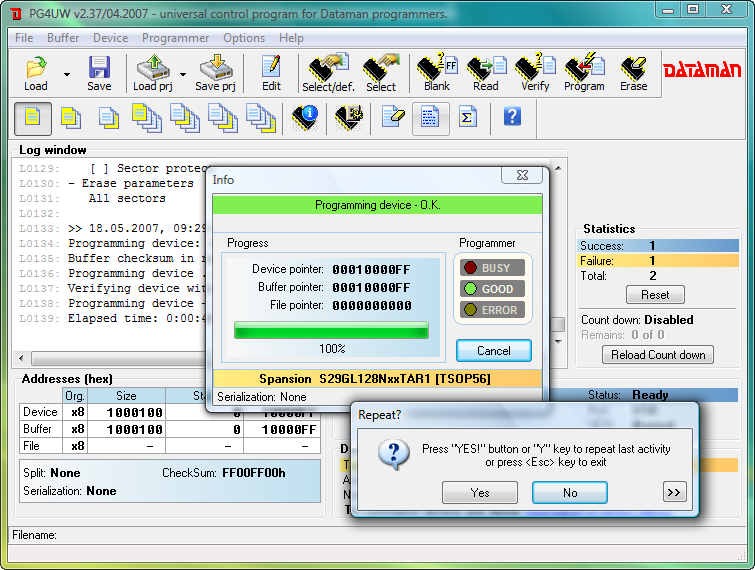Expand the Load dropdown arrow

[x=67, y=74]
